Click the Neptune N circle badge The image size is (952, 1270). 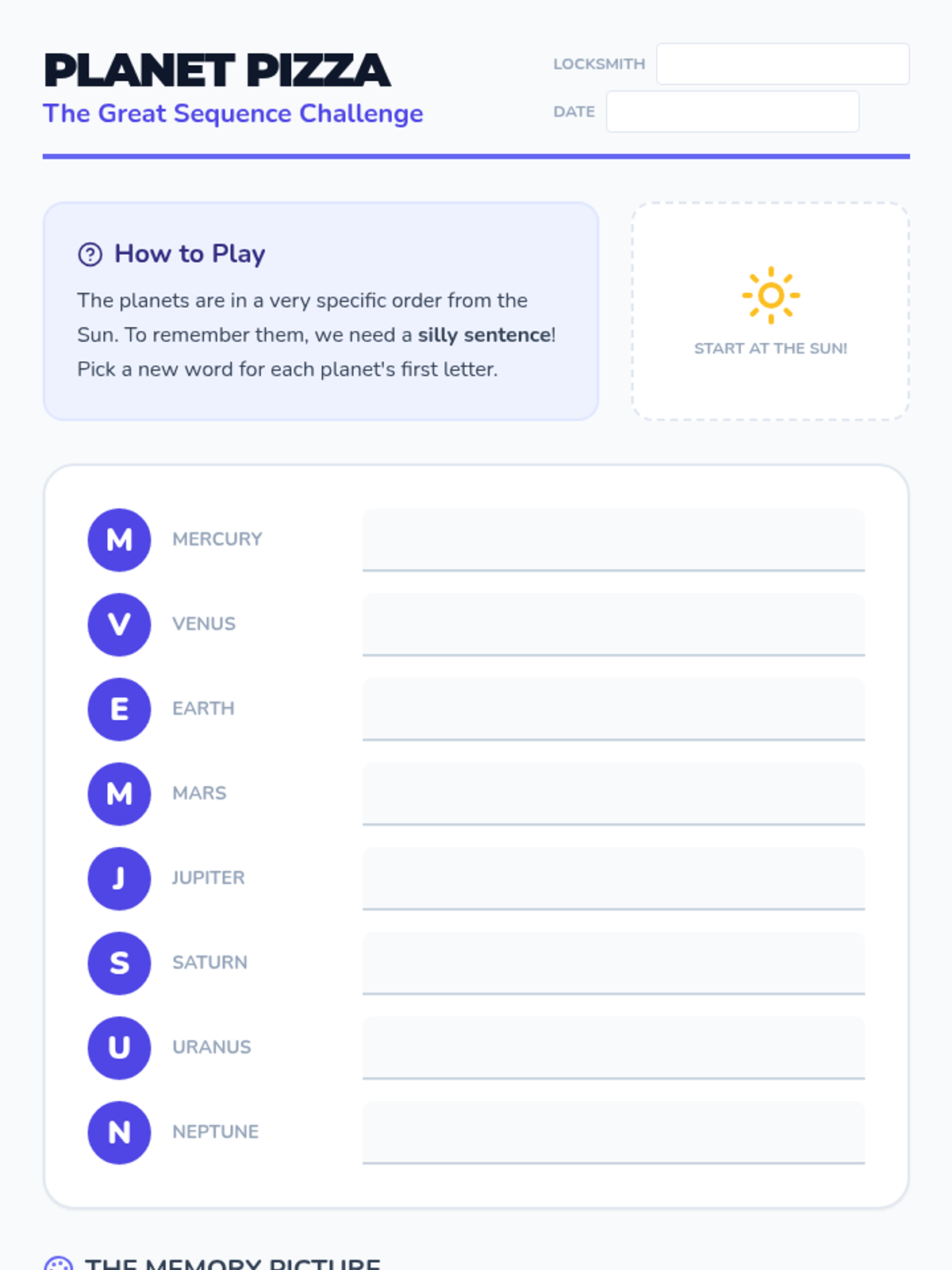[x=119, y=1133]
